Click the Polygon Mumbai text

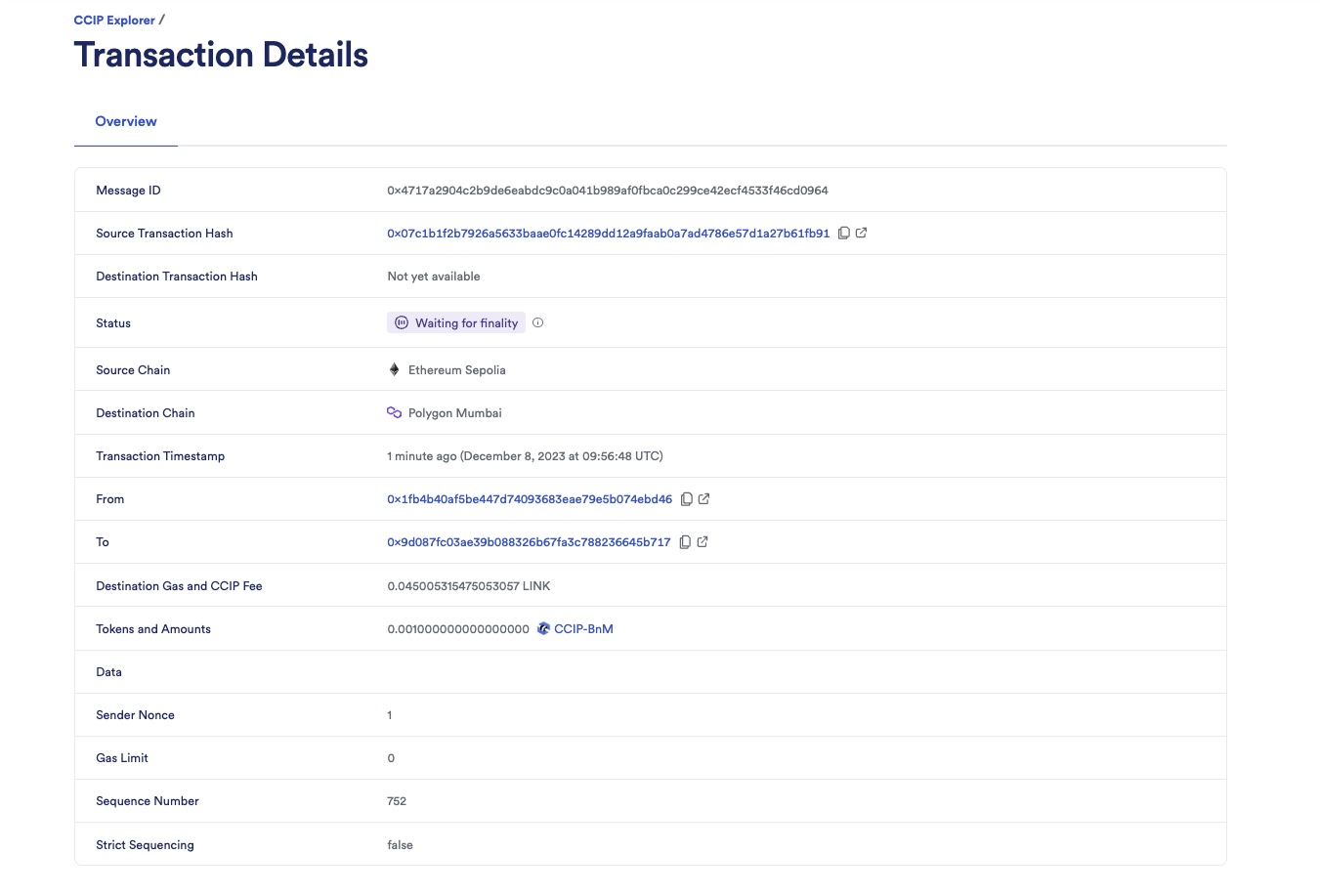tap(455, 413)
